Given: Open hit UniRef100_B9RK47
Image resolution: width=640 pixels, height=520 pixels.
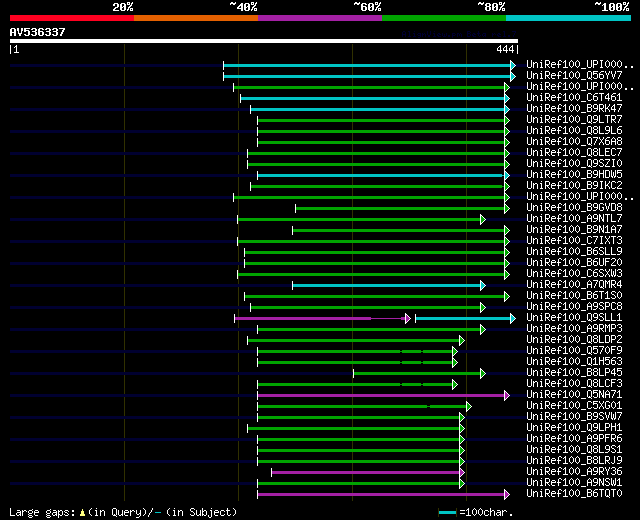Looking at the screenshot, I should 574,109.
